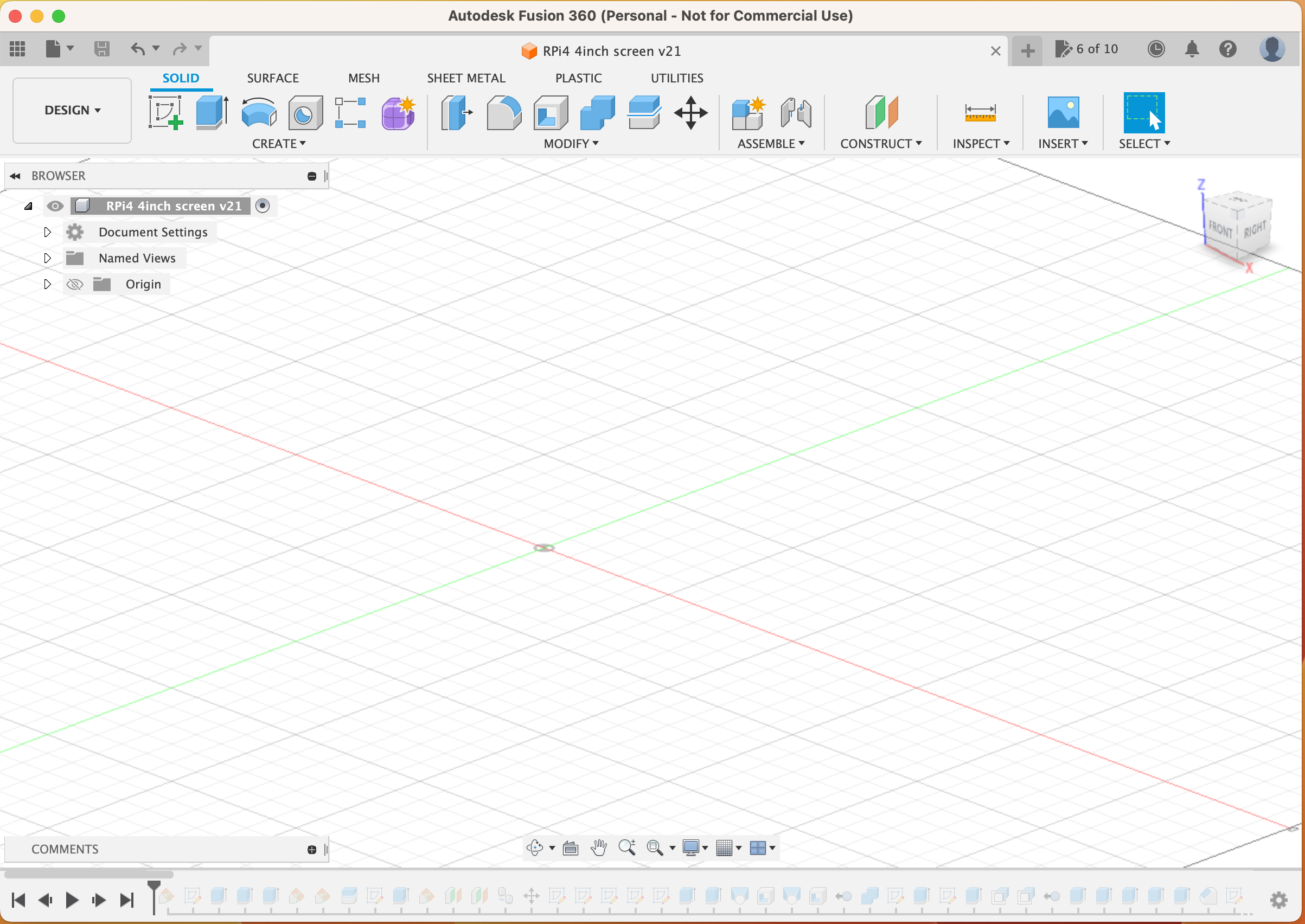Switch to the SURFACE tab

coord(273,79)
